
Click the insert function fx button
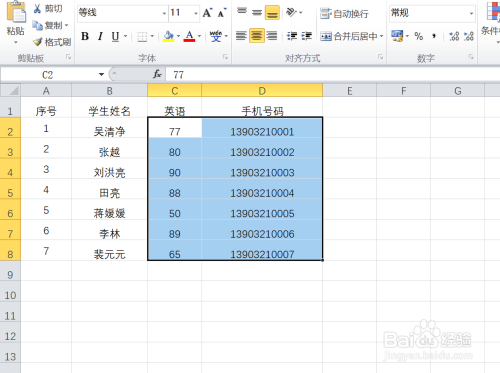coord(157,74)
